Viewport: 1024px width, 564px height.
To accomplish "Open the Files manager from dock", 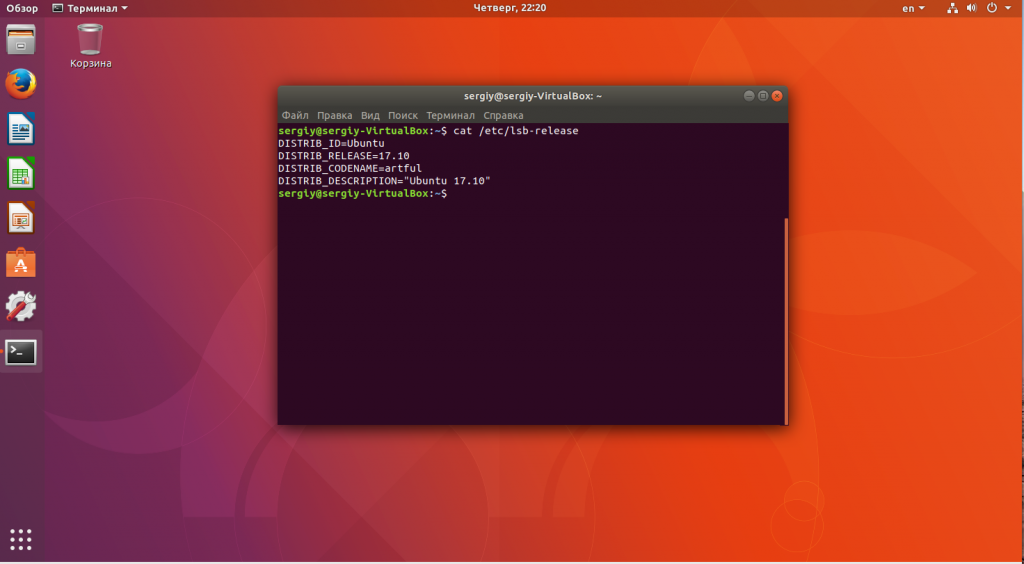I will click(21, 41).
